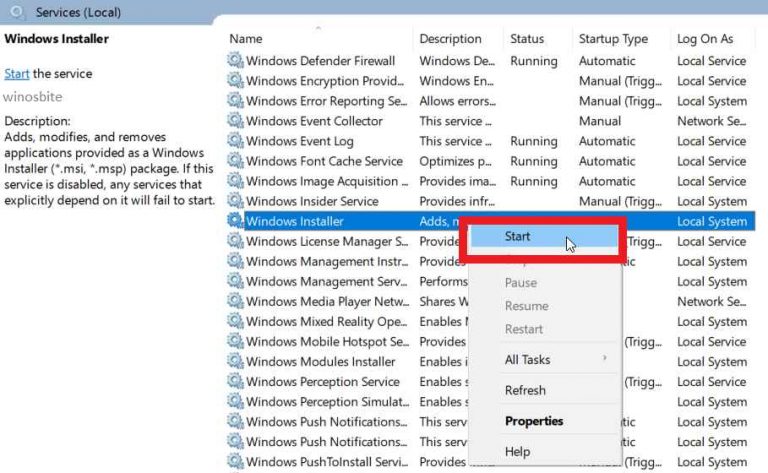The width and height of the screenshot is (768, 473).
Task: Click the Log On As column header
Action: 705,39
